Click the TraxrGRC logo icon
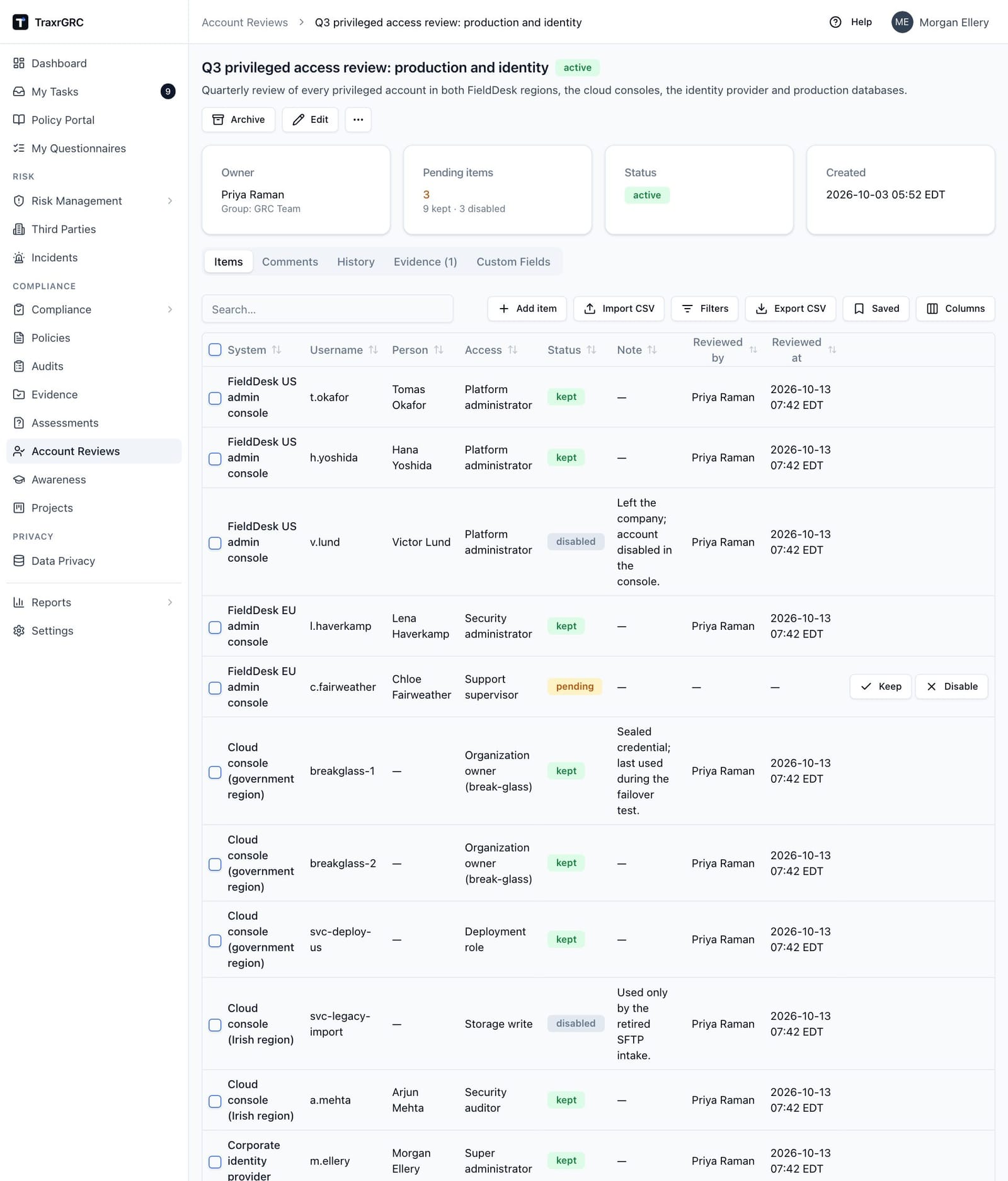1008x1181 pixels. tap(20, 22)
